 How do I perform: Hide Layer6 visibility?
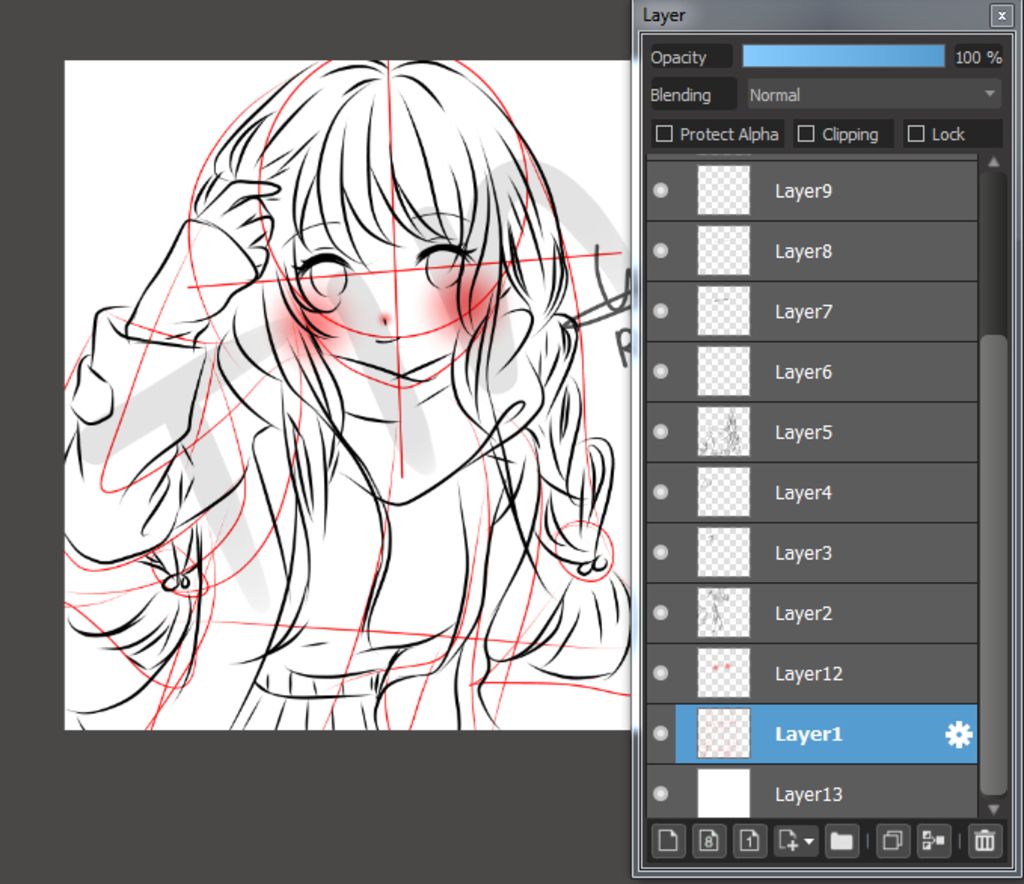click(x=661, y=372)
